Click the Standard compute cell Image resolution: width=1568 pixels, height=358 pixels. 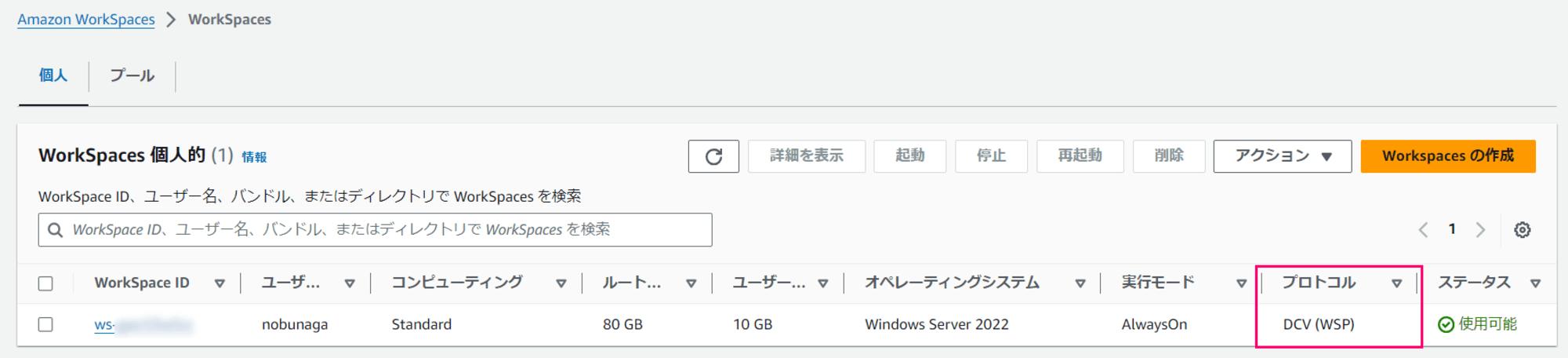tap(422, 324)
